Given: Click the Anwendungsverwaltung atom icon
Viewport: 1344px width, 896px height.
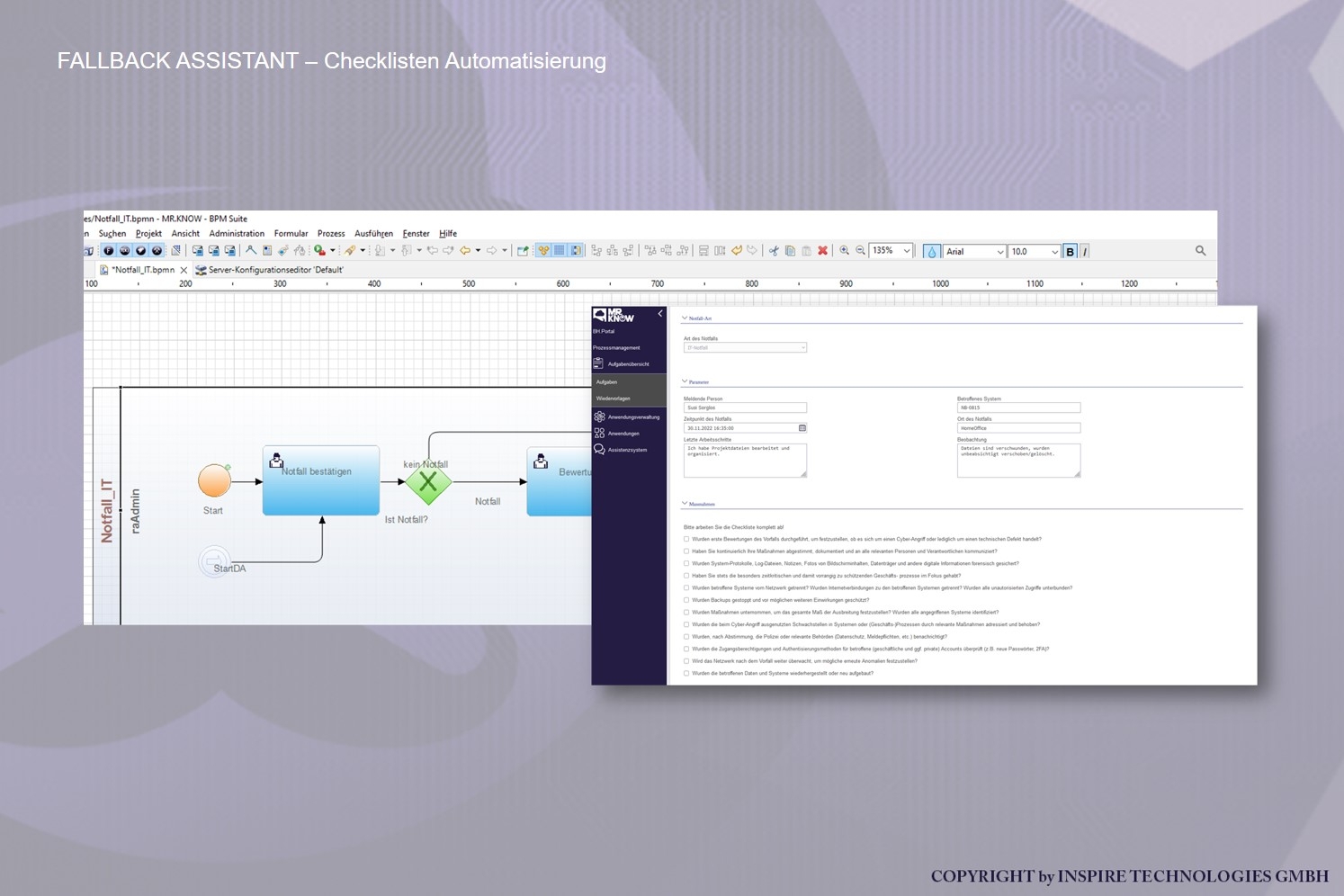Looking at the screenshot, I should (x=599, y=417).
